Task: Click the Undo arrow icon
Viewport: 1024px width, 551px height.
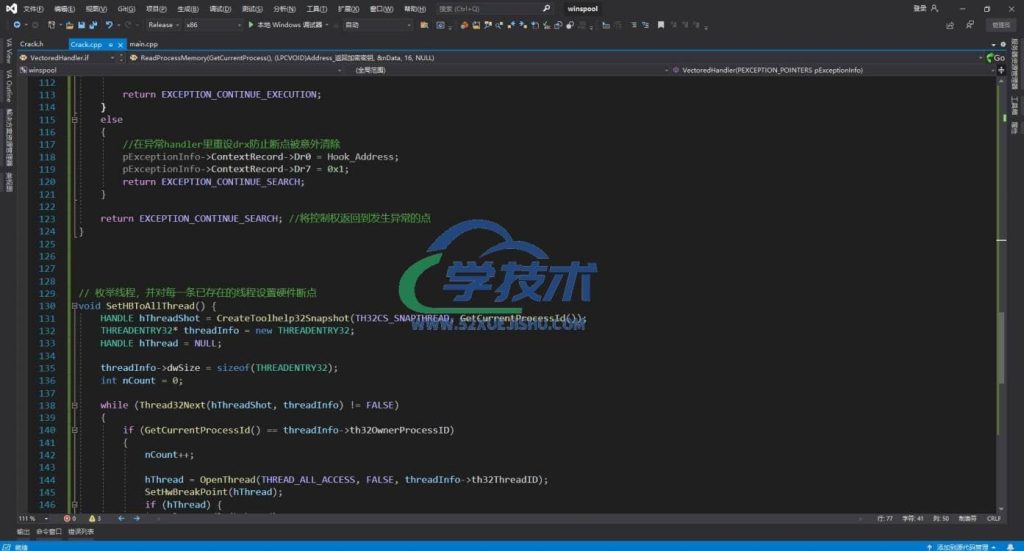Action: (x=108, y=24)
